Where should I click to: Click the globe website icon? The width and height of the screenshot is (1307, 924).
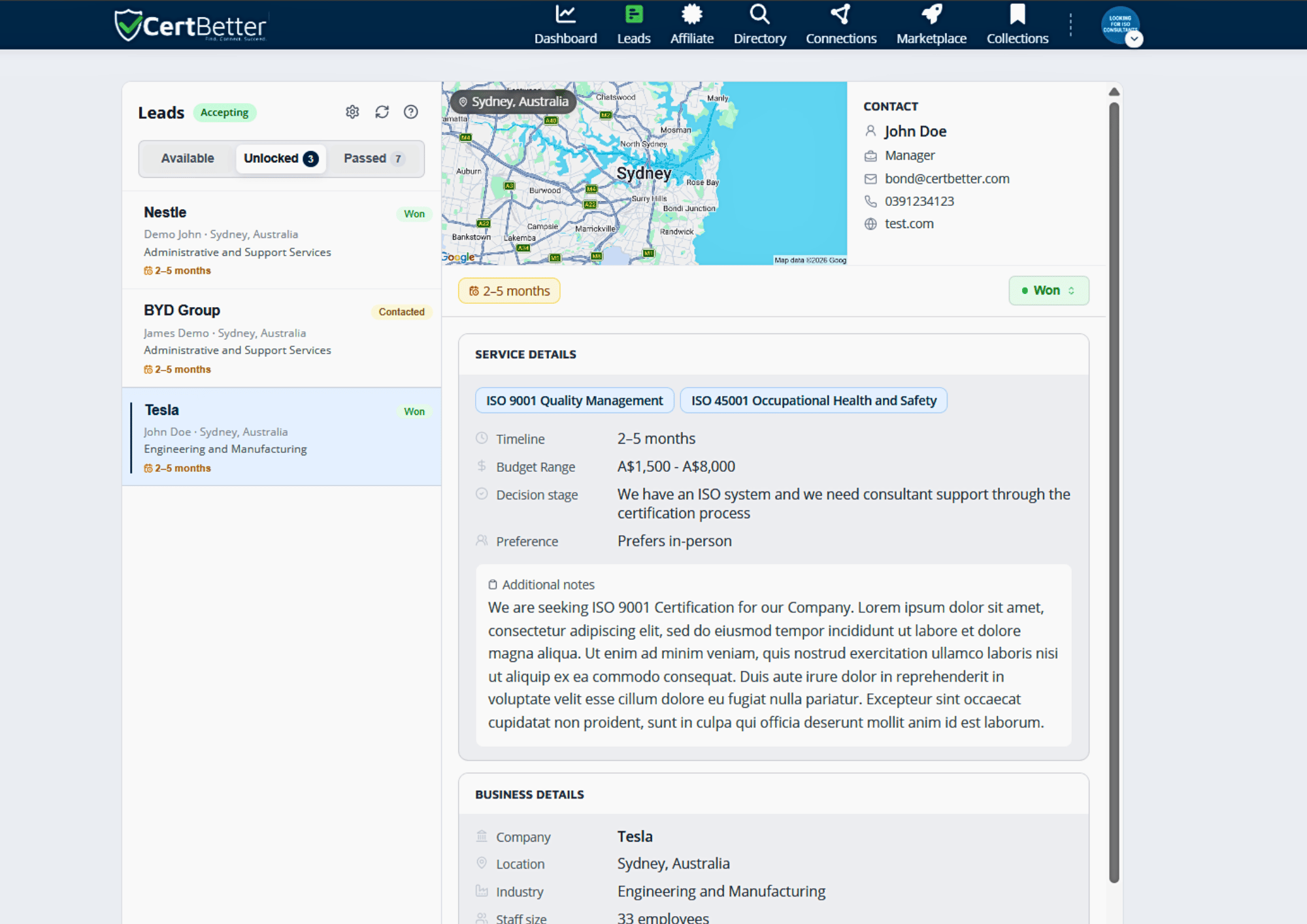pyautogui.click(x=870, y=224)
